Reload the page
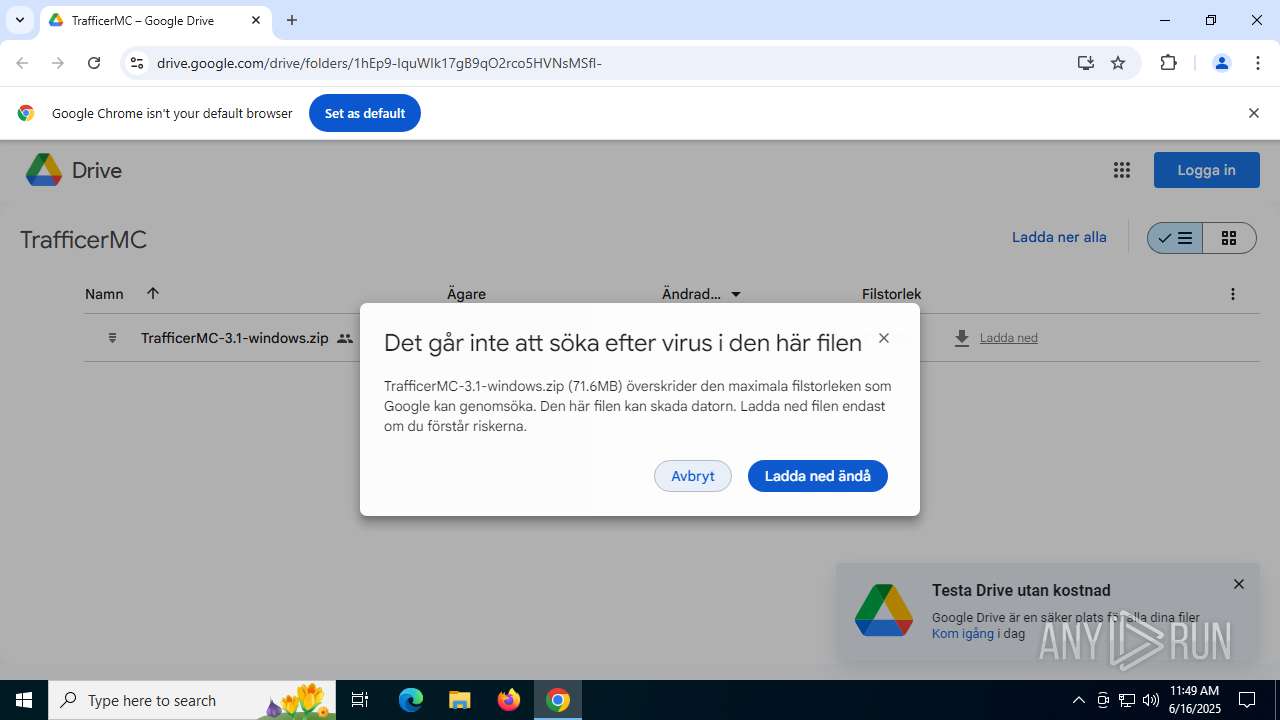This screenshot has height=720, width=1280. (x=94, y=63)
